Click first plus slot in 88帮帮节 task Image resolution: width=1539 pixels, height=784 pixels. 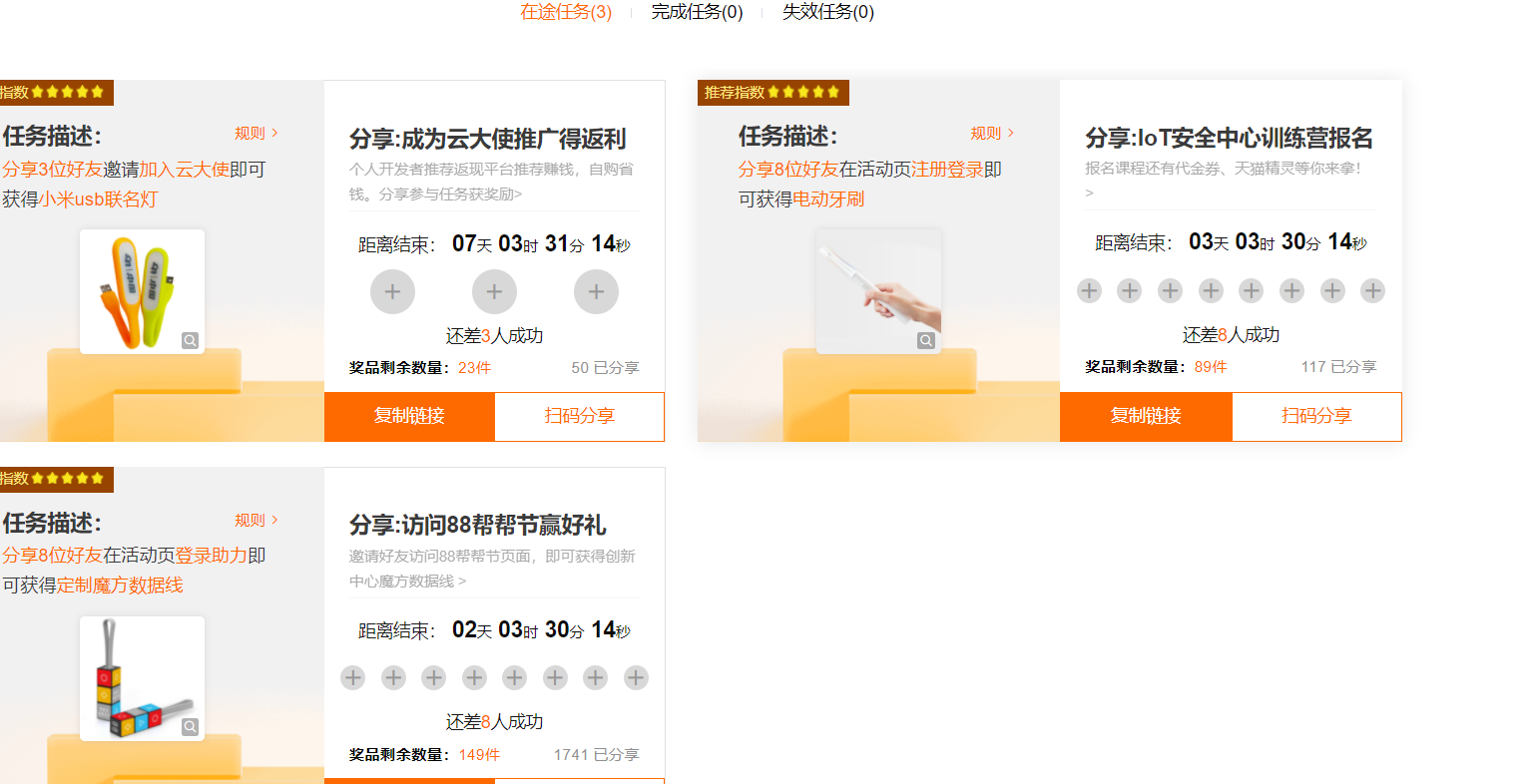[x=353, y=677]
